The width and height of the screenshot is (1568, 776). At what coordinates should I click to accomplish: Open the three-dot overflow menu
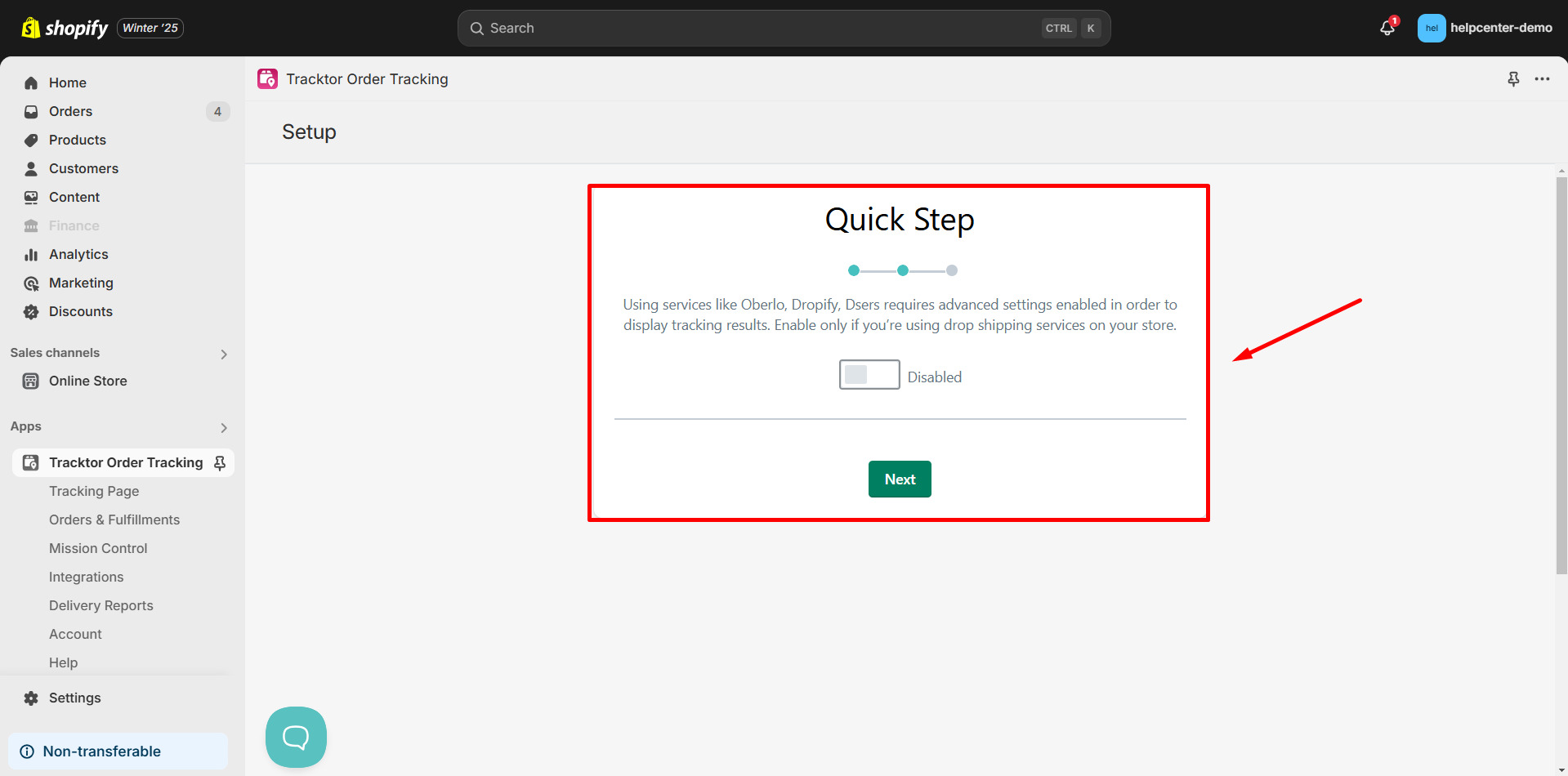[1543, 78]
